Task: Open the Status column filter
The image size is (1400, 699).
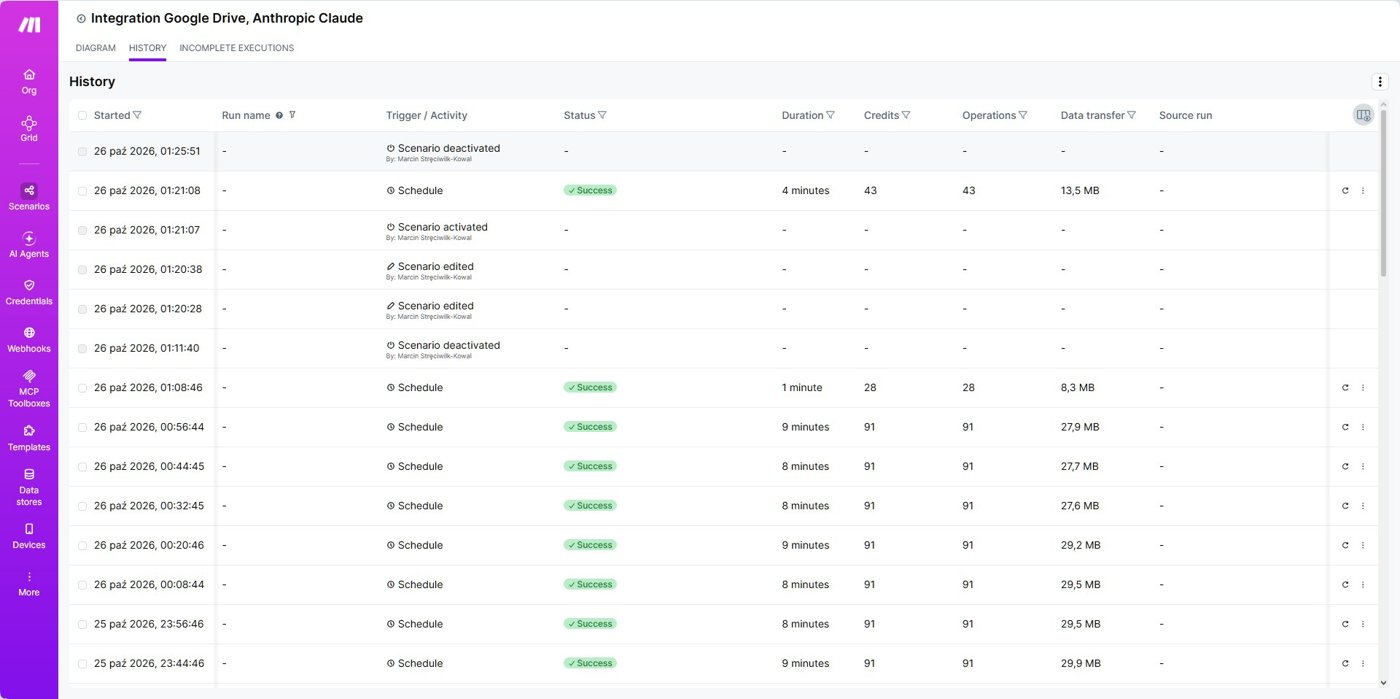Action: [x=602, y=115]
